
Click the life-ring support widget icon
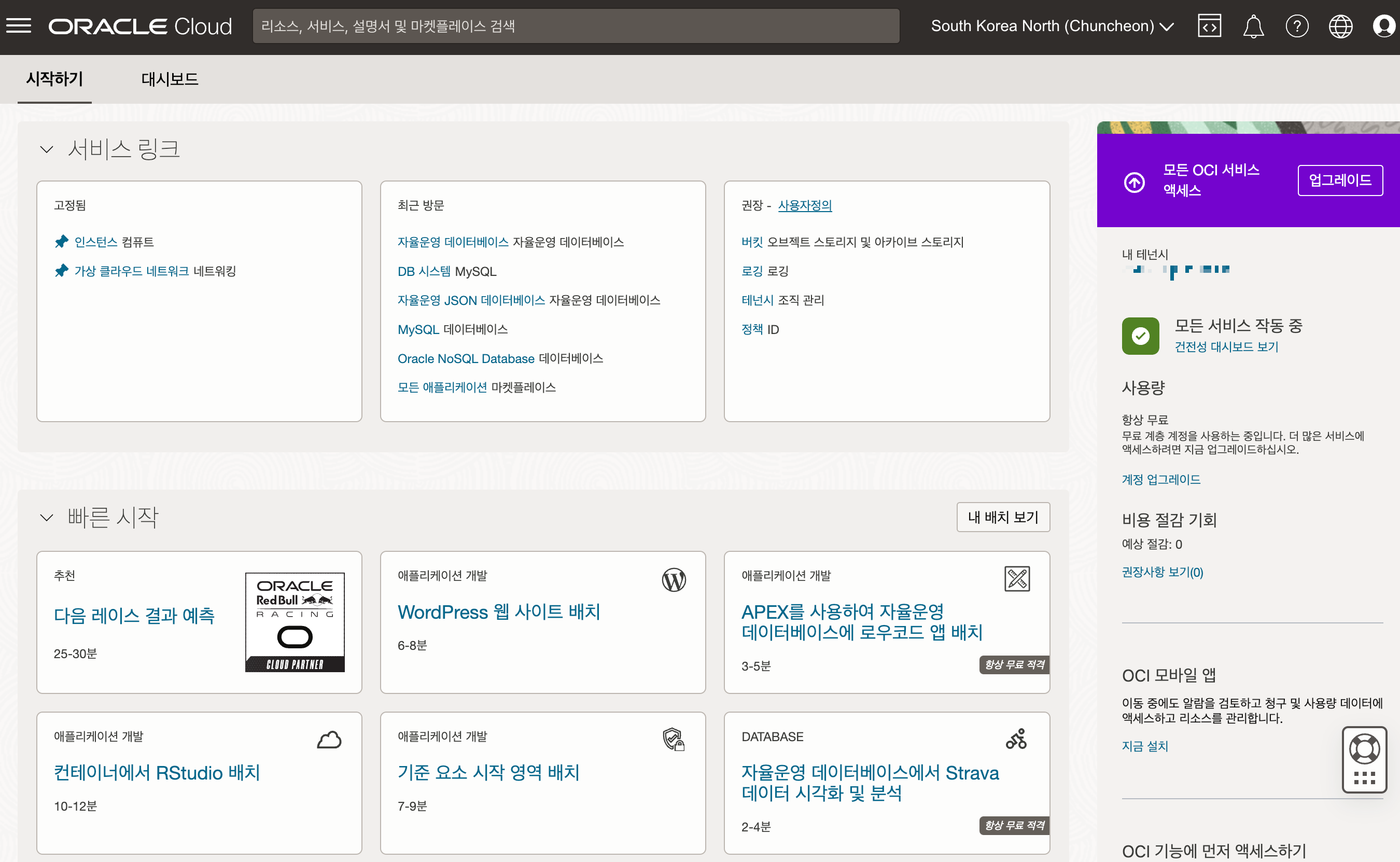pyautogui.click(x=1364, y=748)
